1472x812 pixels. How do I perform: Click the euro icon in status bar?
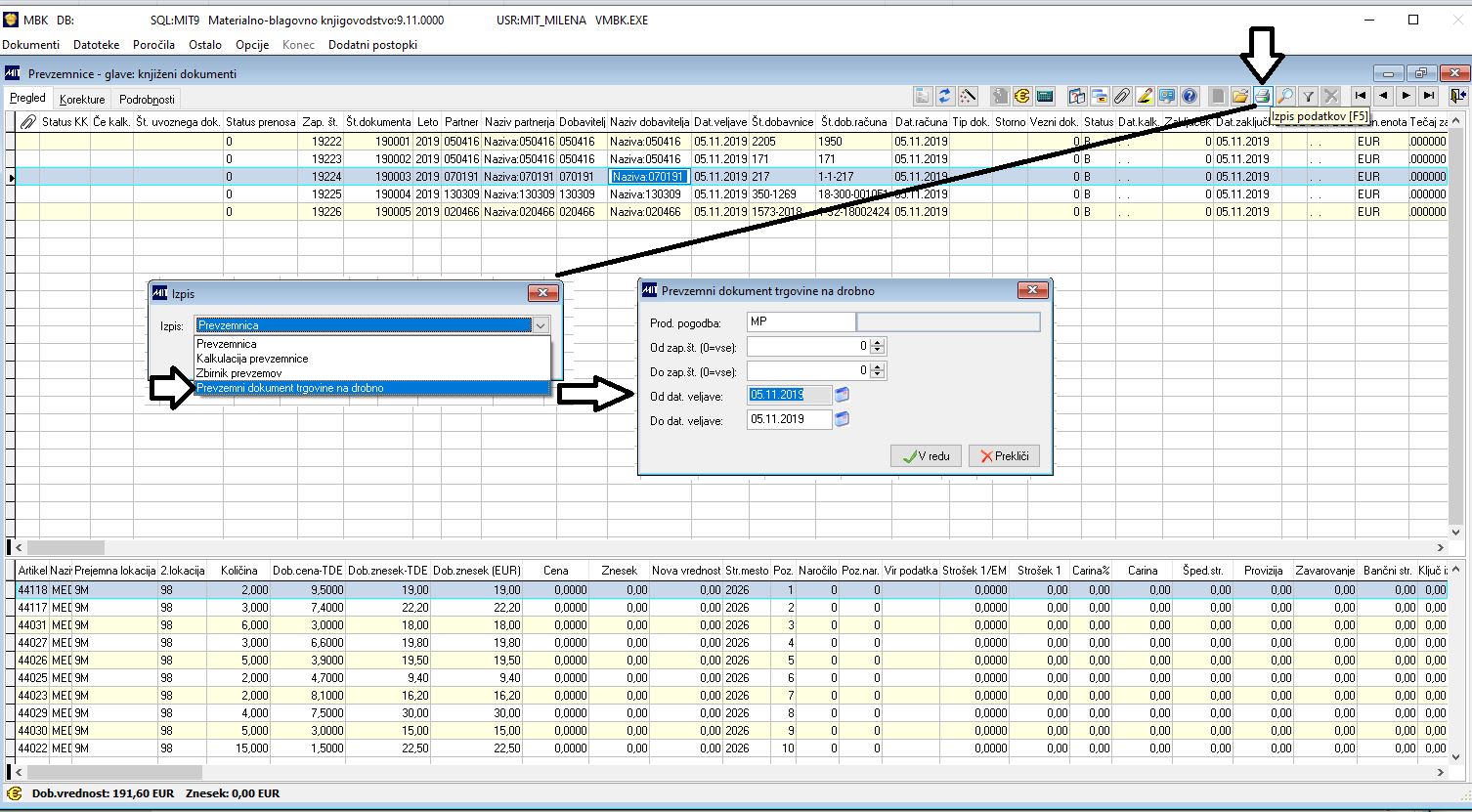click(x=15, y=793)
